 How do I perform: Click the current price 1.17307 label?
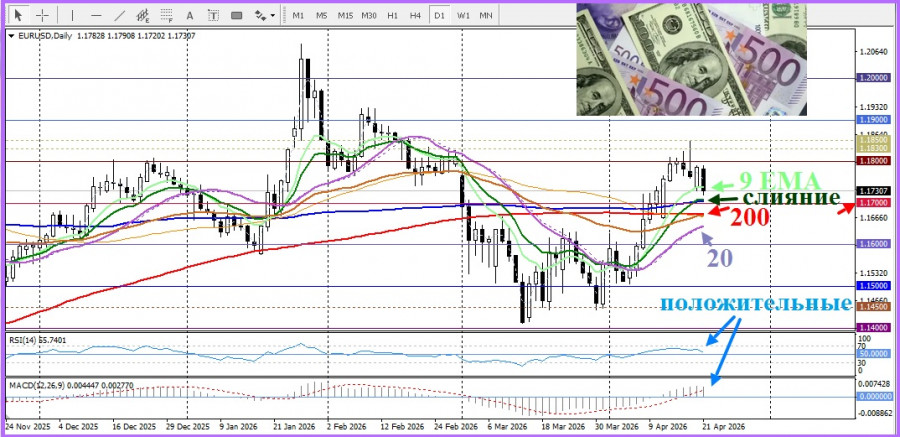point(874,191)
